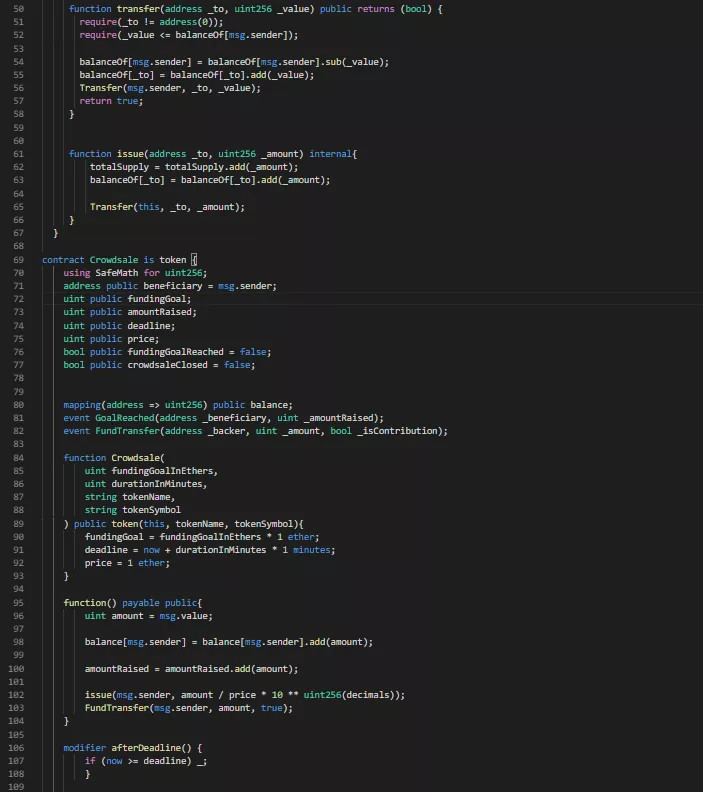Viewport: 703px width, 792px height.
Task: Click 'using SafeMath for uint256;' line
Action: [135, 273]
